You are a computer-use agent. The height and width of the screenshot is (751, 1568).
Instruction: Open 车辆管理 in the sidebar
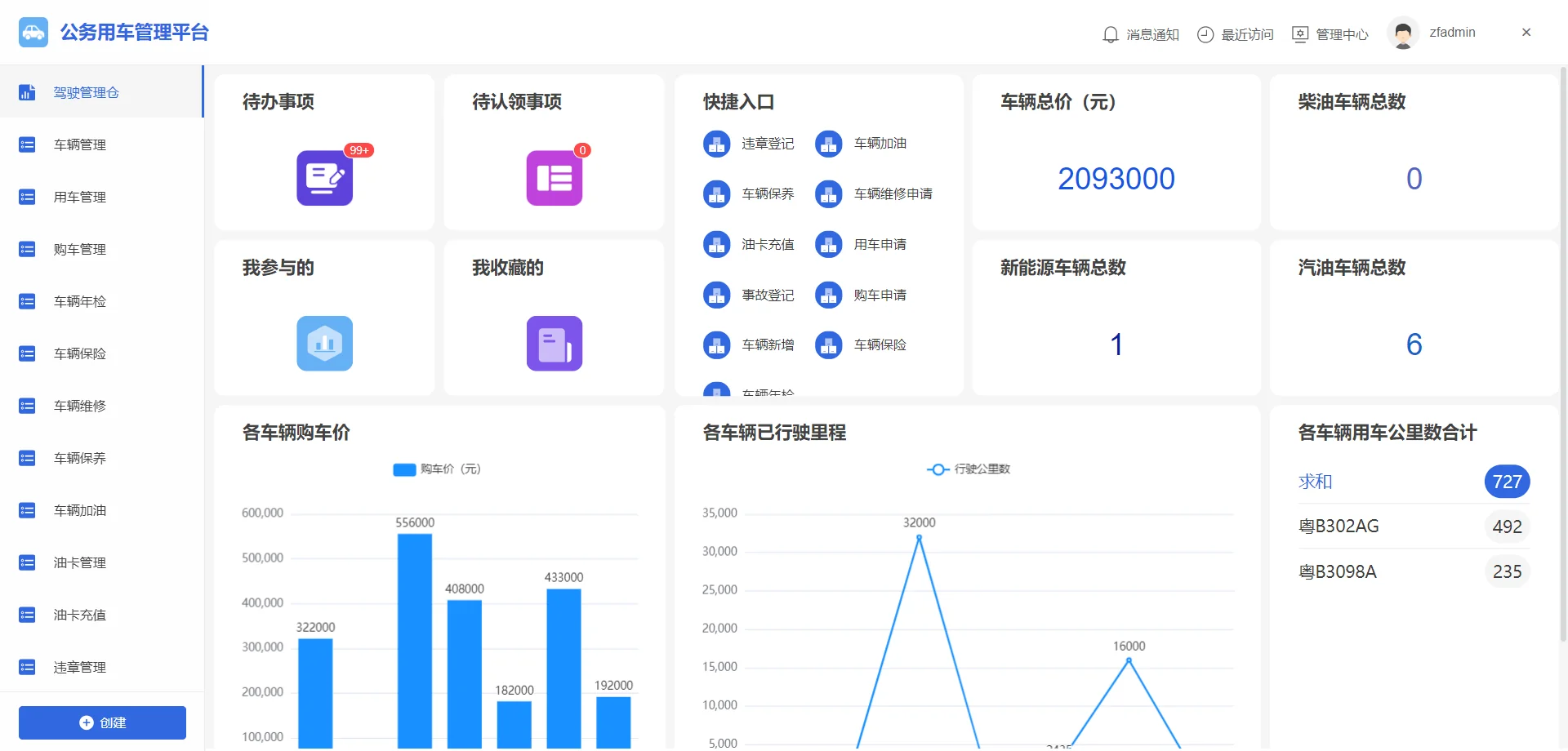coord(101,144)
